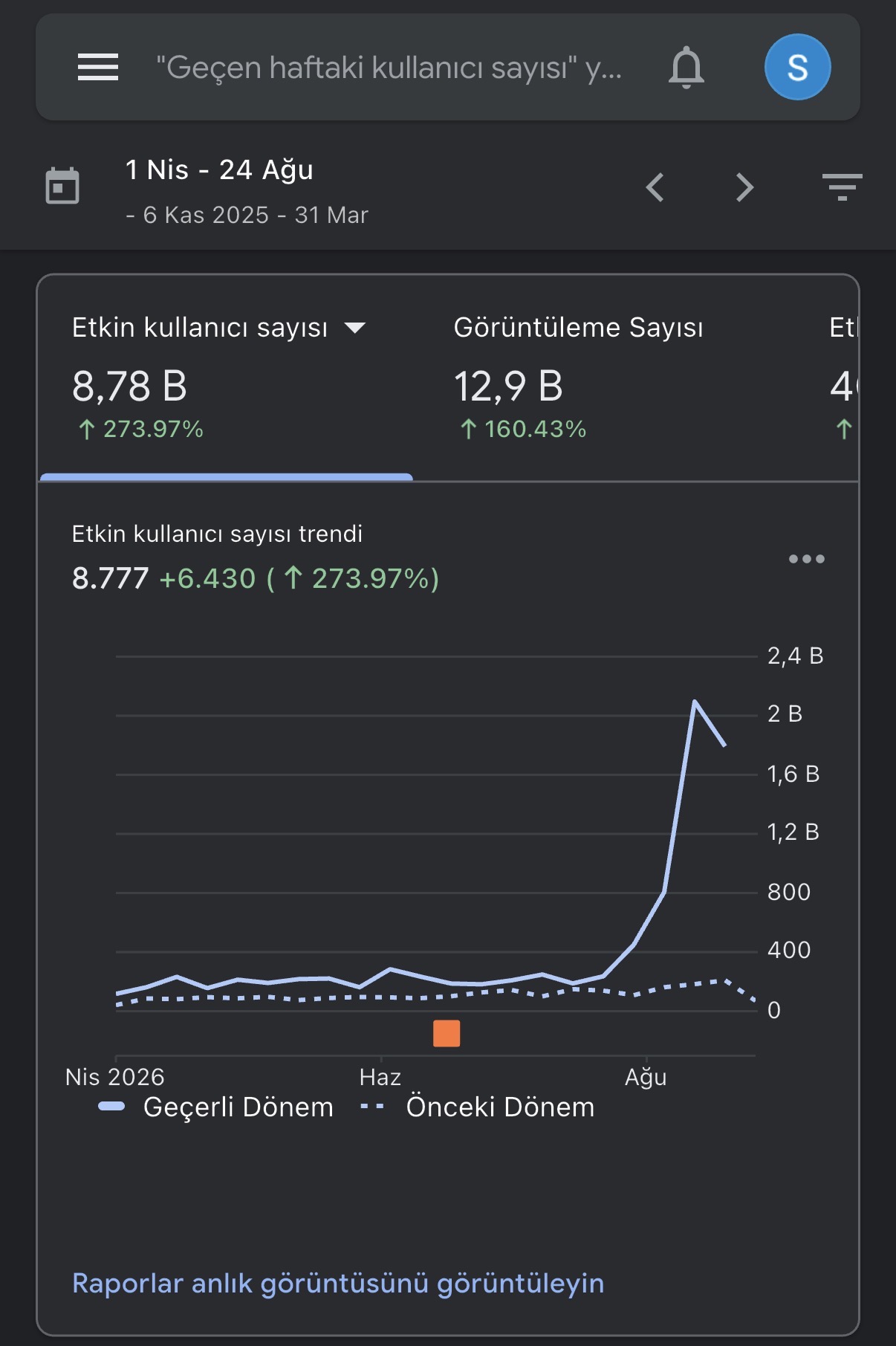The width and height of the screenshot is (896, 1346).
Task: Open the calendar date picker icon
Action: 62,186
